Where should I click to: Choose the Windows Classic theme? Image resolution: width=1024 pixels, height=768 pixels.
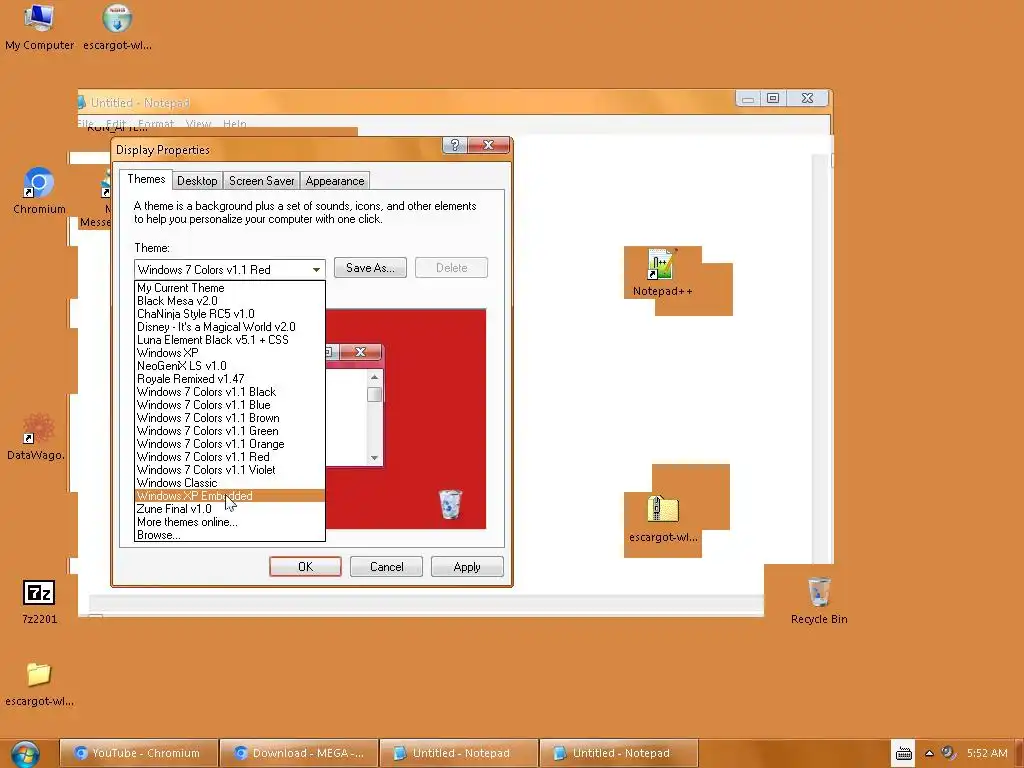pyautogui.click(x=230, y=483)
